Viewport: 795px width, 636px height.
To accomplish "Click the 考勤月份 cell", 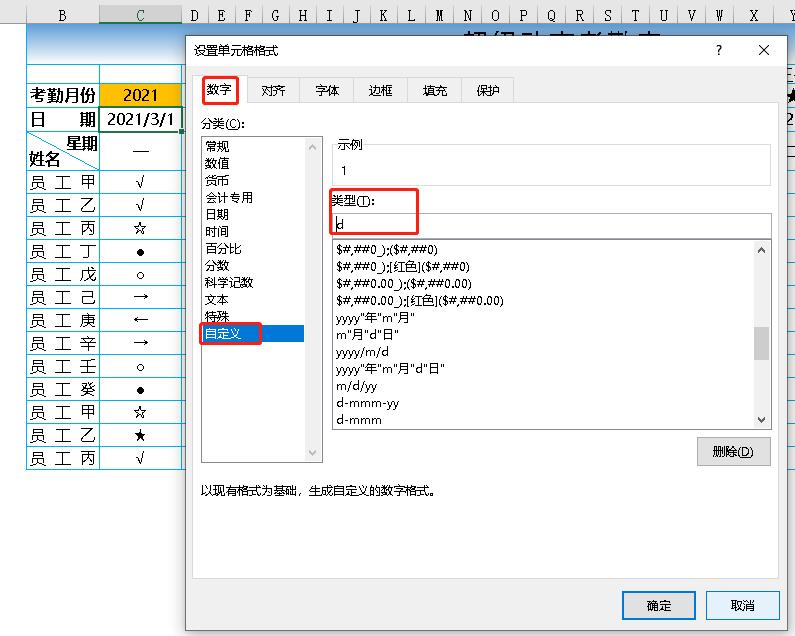I will click(x=63, y=95).
